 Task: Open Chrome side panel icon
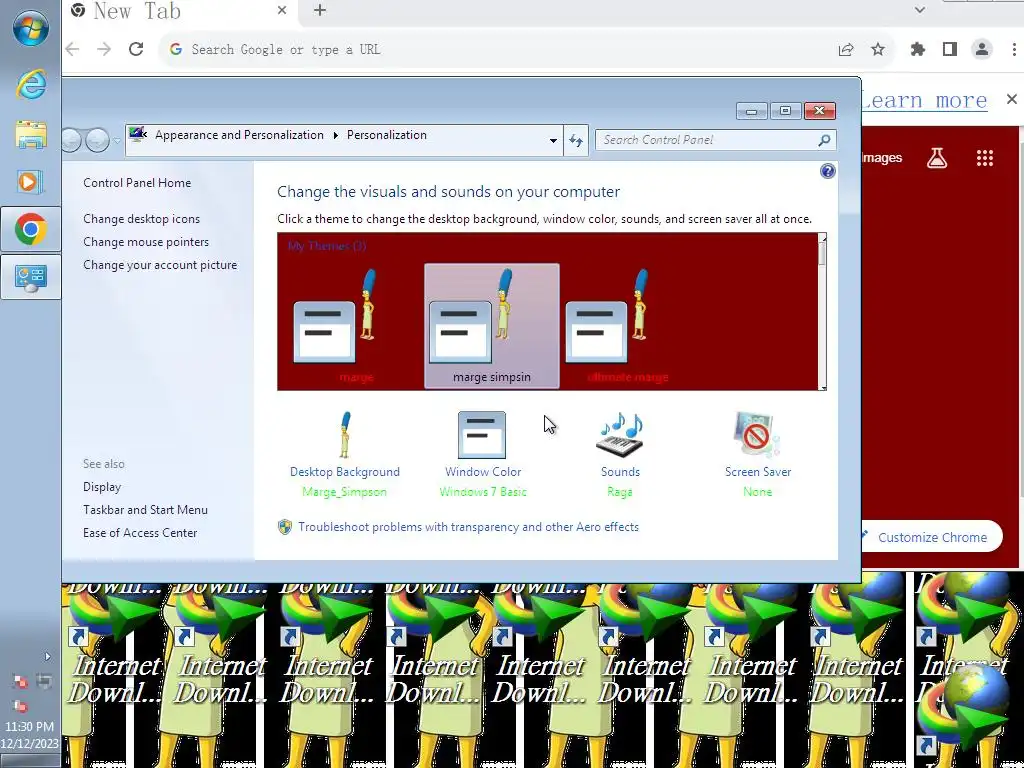pyautogui.click(x=950, y=49)
